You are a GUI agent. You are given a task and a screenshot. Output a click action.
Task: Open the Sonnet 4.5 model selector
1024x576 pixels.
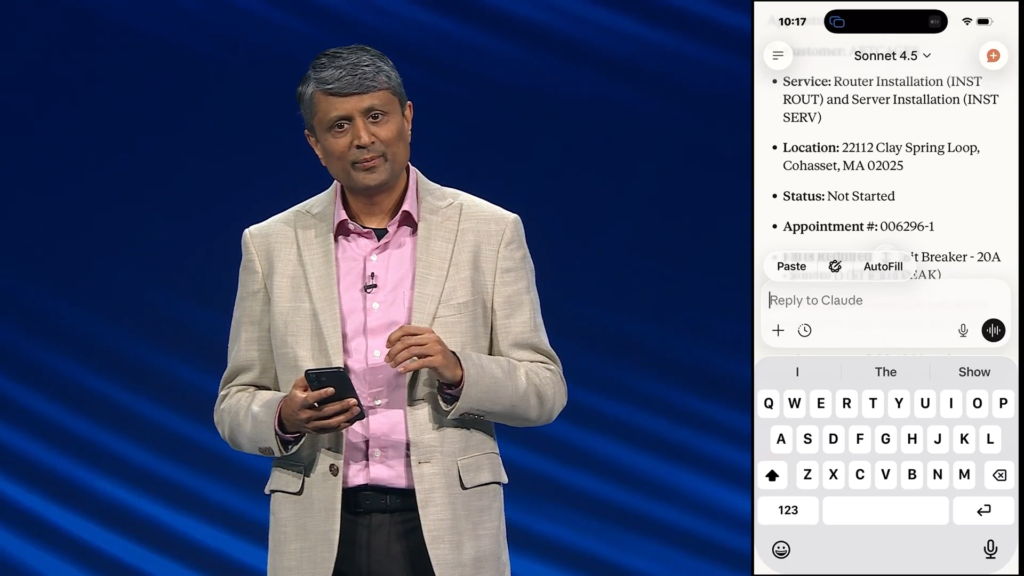[892, 55]
